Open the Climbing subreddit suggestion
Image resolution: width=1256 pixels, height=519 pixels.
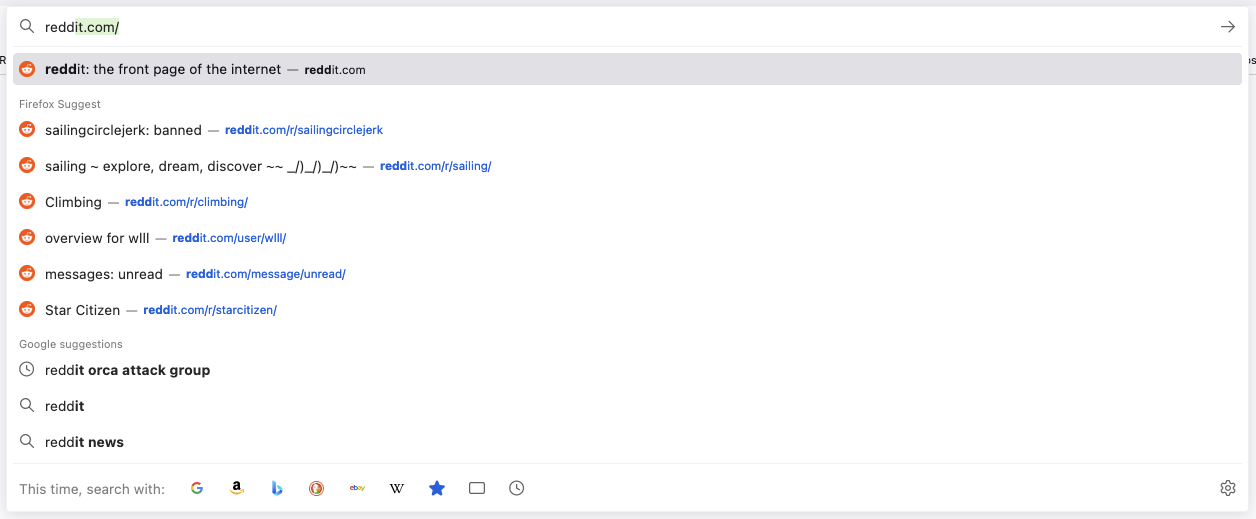pyautogui.click(x=627, y=202)
